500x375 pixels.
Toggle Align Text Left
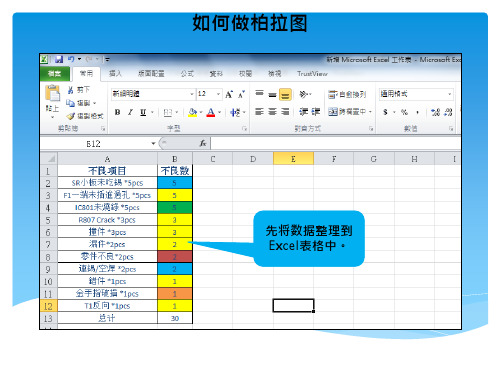[259, 112]
